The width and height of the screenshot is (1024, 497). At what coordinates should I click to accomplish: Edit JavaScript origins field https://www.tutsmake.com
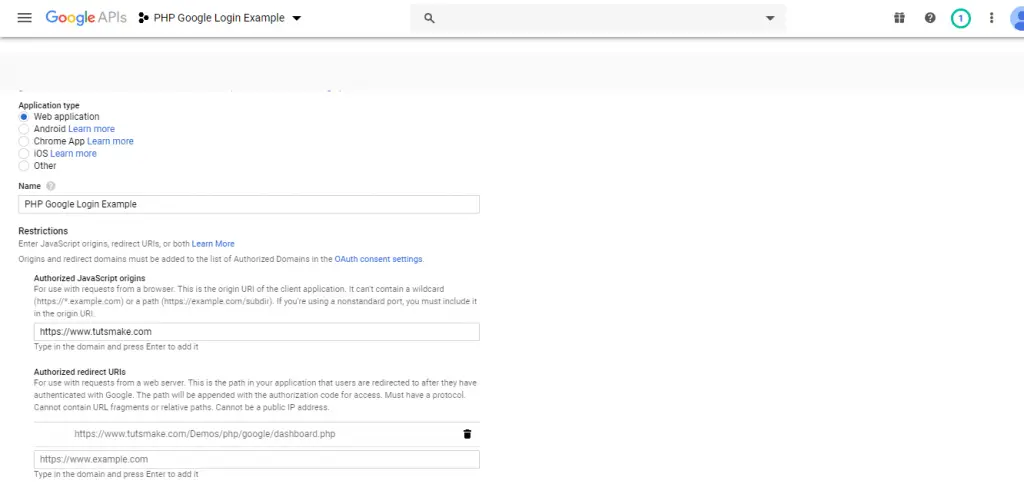(257, 332)
